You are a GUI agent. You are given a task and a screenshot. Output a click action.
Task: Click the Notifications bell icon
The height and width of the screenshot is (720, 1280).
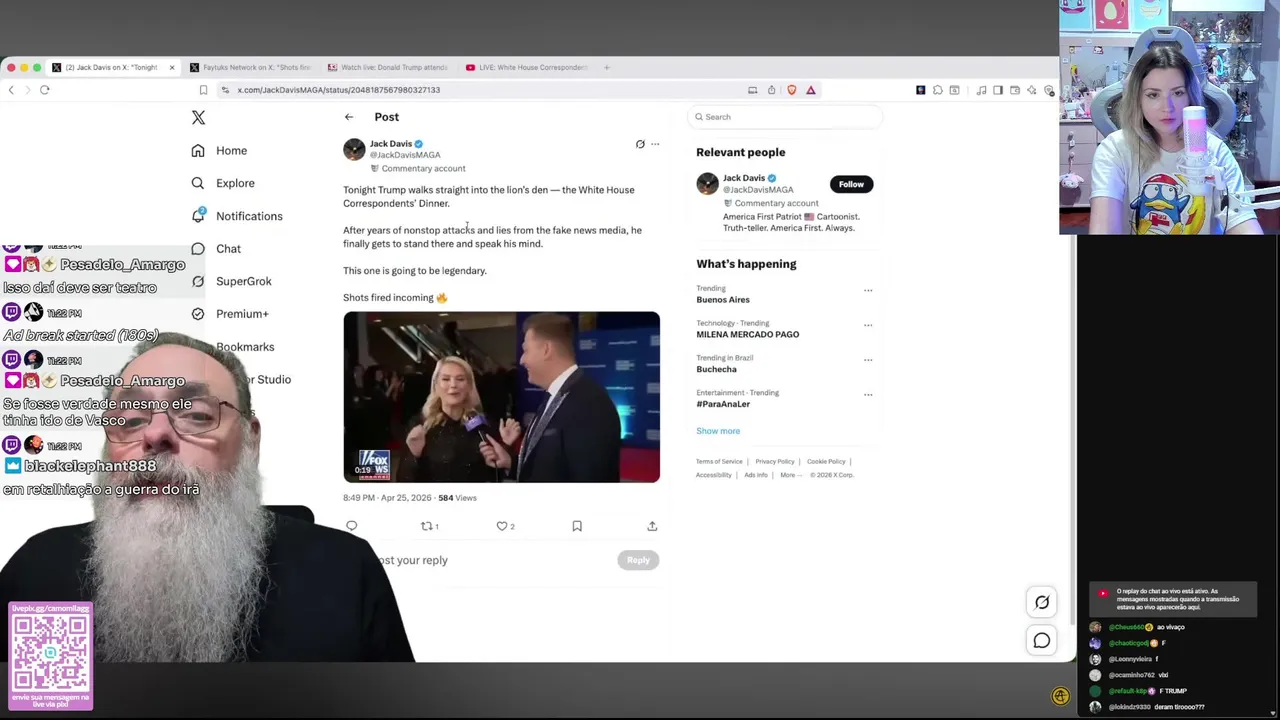pyautogui.click(x=198, y=216)
